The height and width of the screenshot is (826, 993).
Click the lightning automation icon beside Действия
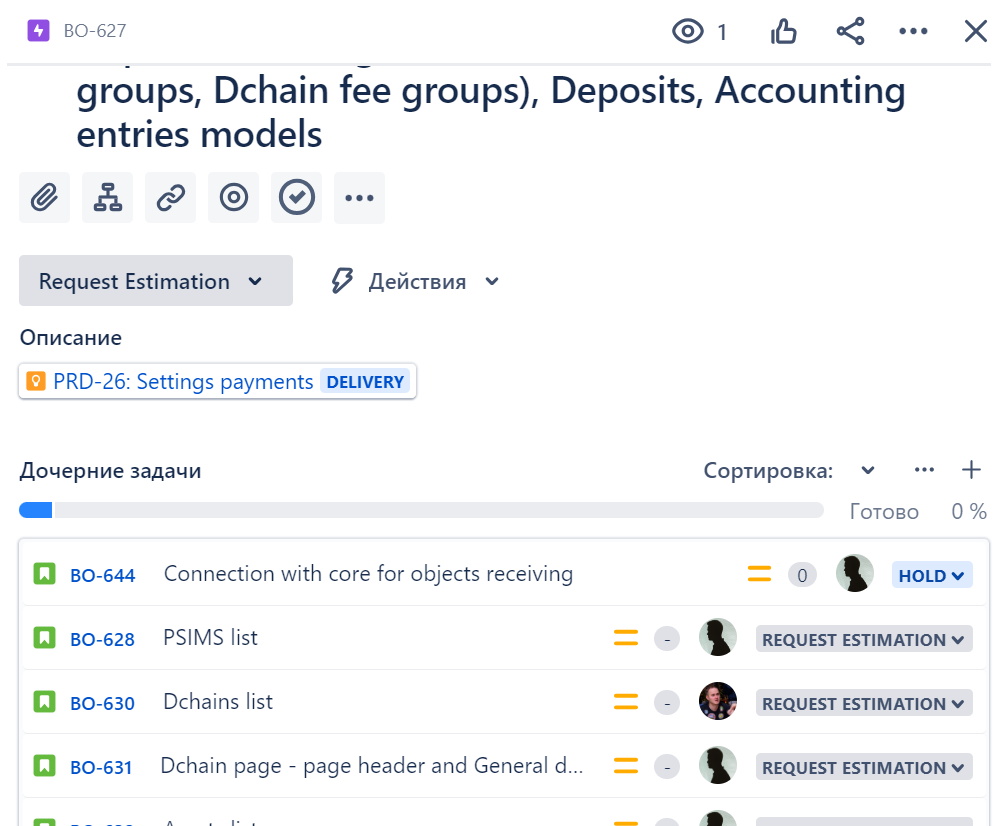pos(342,281)
